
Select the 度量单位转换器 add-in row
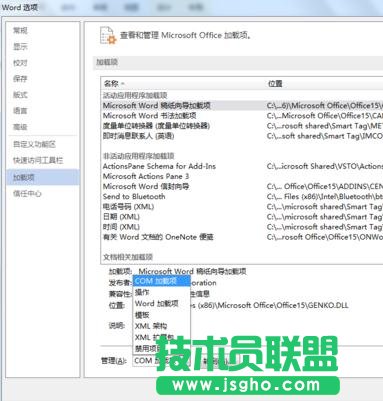[242, 126]
